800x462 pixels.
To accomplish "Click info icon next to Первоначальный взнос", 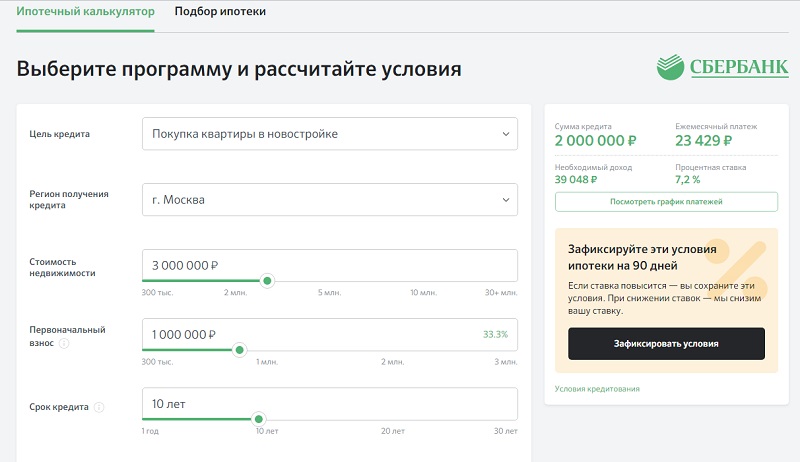I will click(64, 343).
